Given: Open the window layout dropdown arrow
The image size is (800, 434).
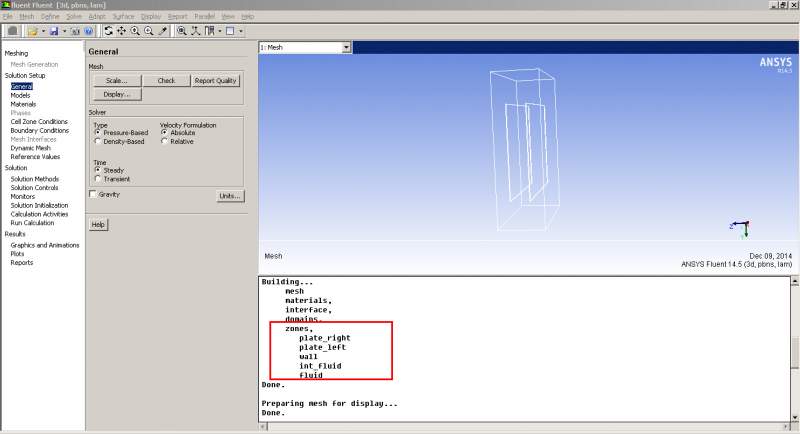Looking at the screenshot, I should click(241, 31).
